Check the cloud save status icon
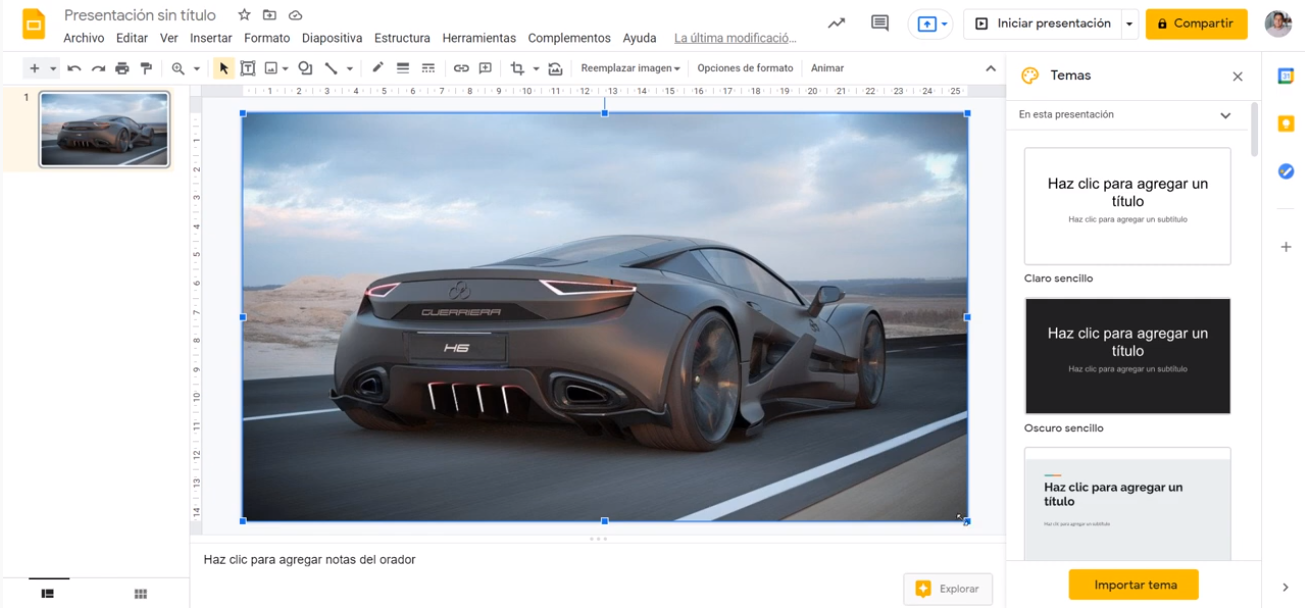 point(295,15)
